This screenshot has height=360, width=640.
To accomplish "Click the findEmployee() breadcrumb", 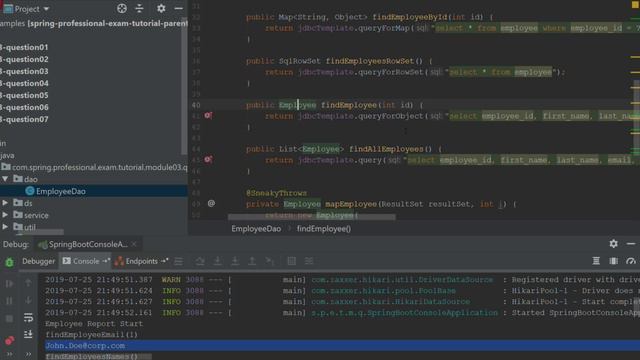I will 324,229.
